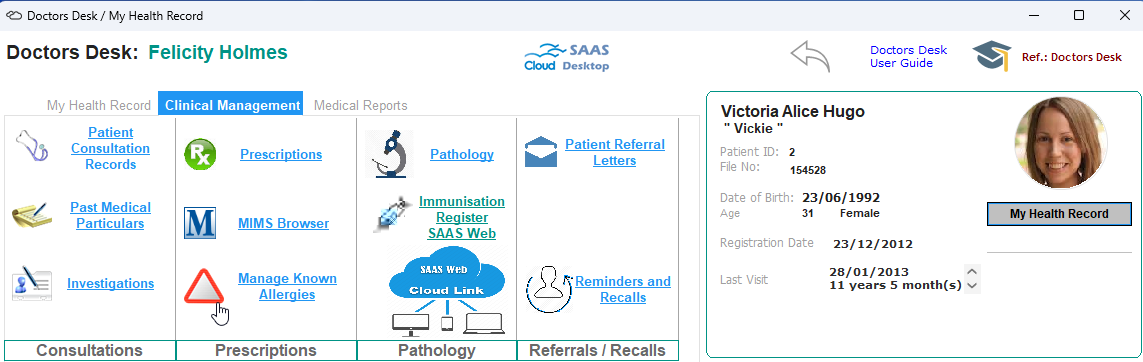
Task: Click the notepad icon for Past Medical Particulars
Action: pyautogui.click(x=31, y=216)
